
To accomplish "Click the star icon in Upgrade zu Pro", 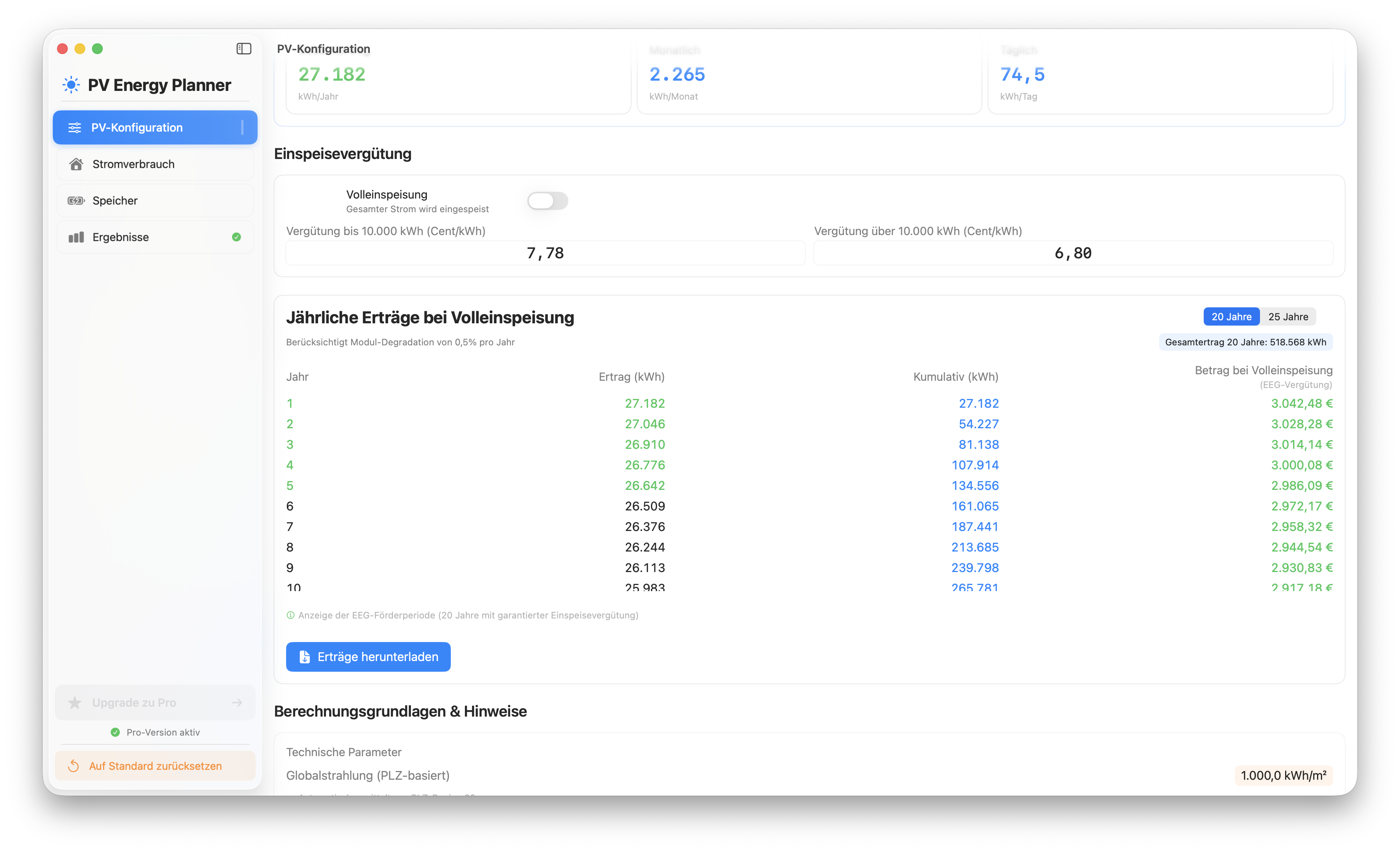I will [x=75, y=703].
